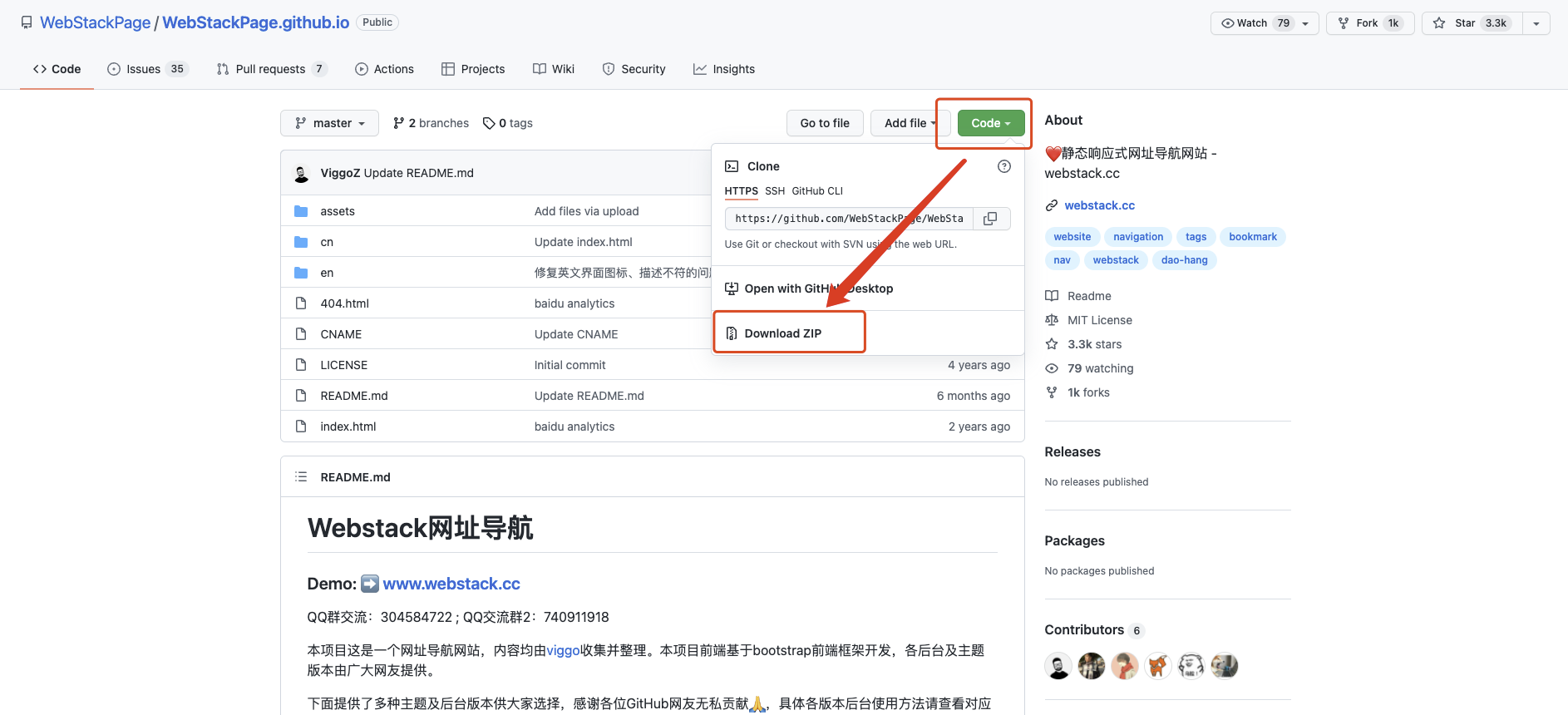Click the file icon beside LICENSE
This screenshot has width=1568, height=715.
[301, 365]
